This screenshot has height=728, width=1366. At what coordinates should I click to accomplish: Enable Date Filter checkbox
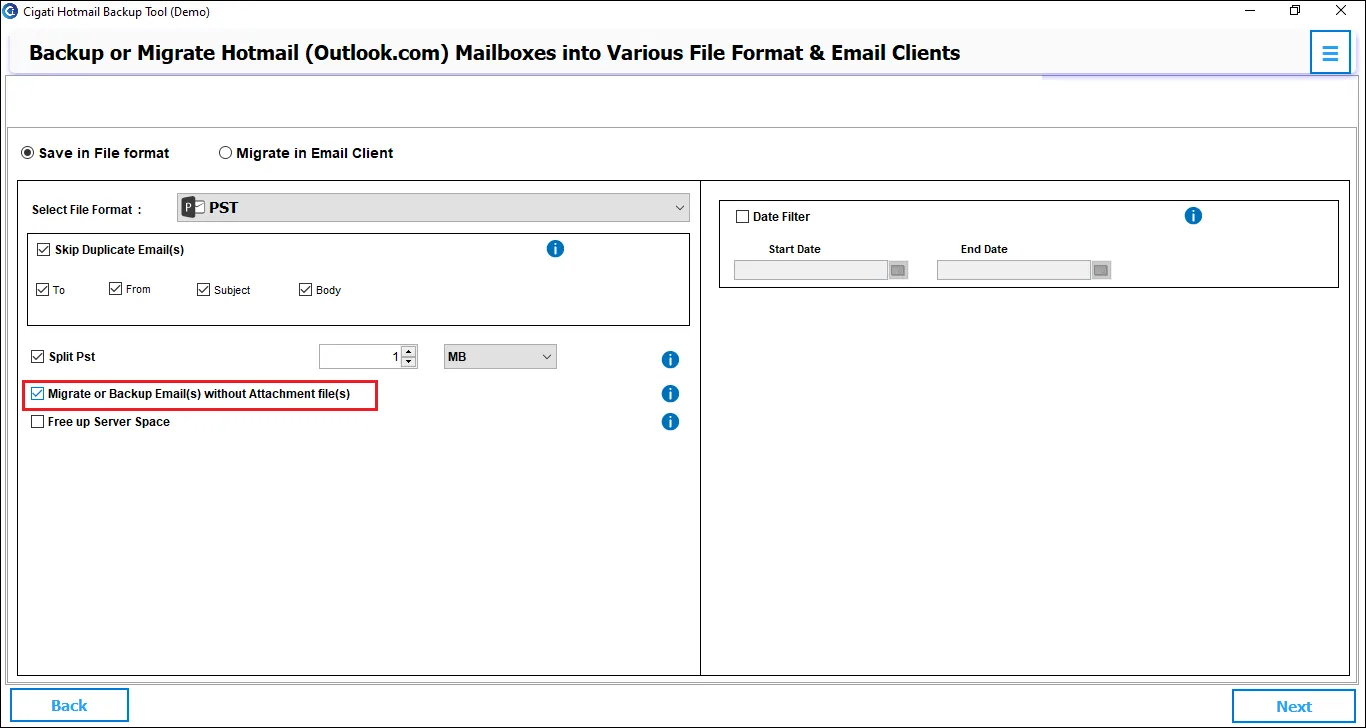pyautogui.click(x=742, y=216)
